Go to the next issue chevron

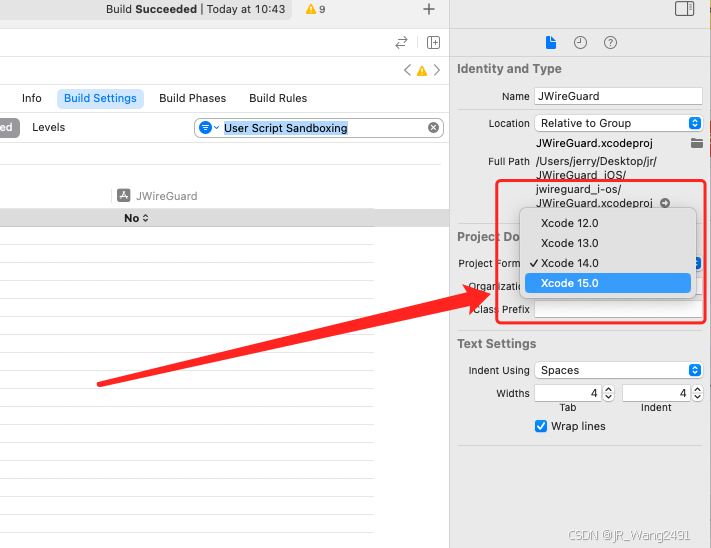[437, 70]
